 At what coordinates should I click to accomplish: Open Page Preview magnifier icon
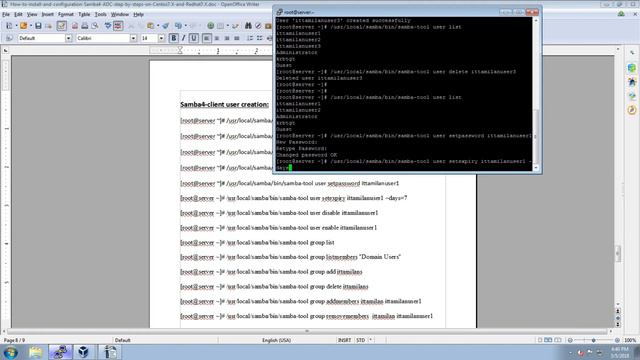point(95,26)
